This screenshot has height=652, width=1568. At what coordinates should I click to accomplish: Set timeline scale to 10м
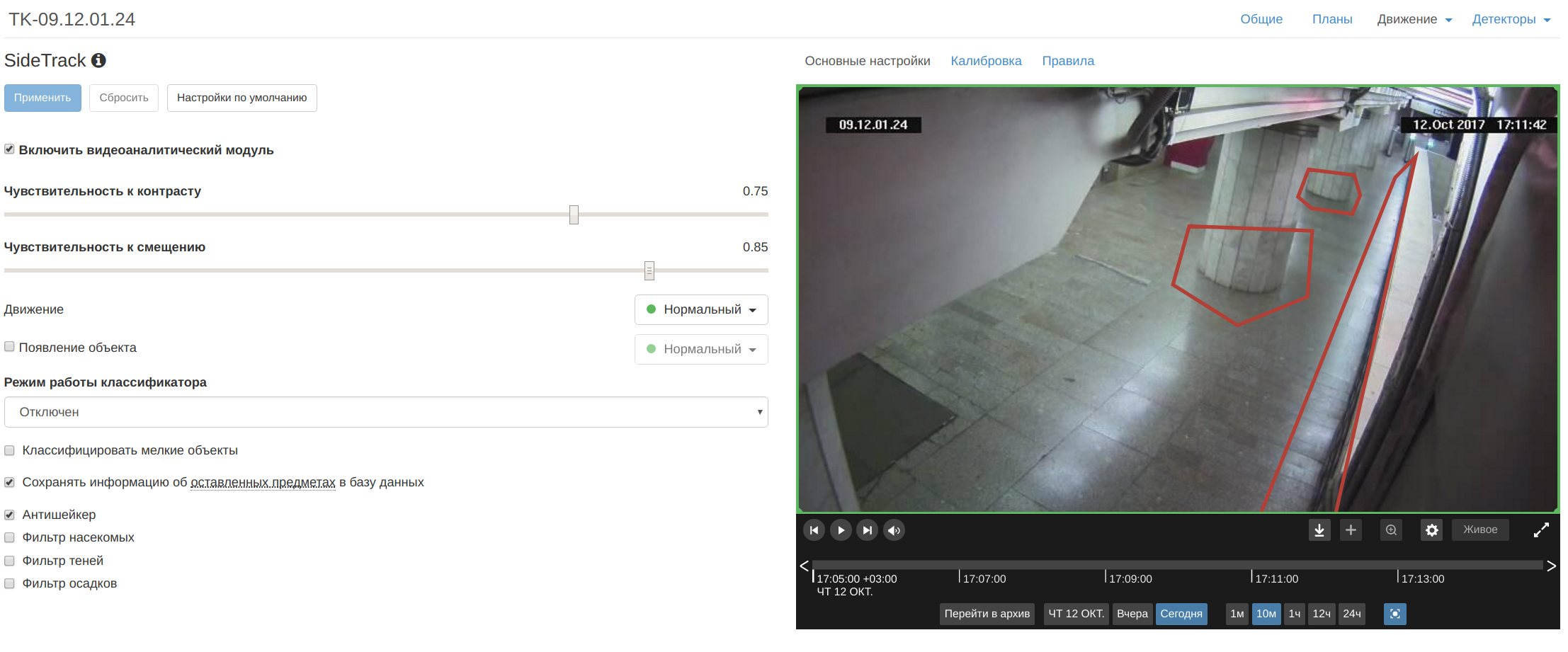(1266, 614)
